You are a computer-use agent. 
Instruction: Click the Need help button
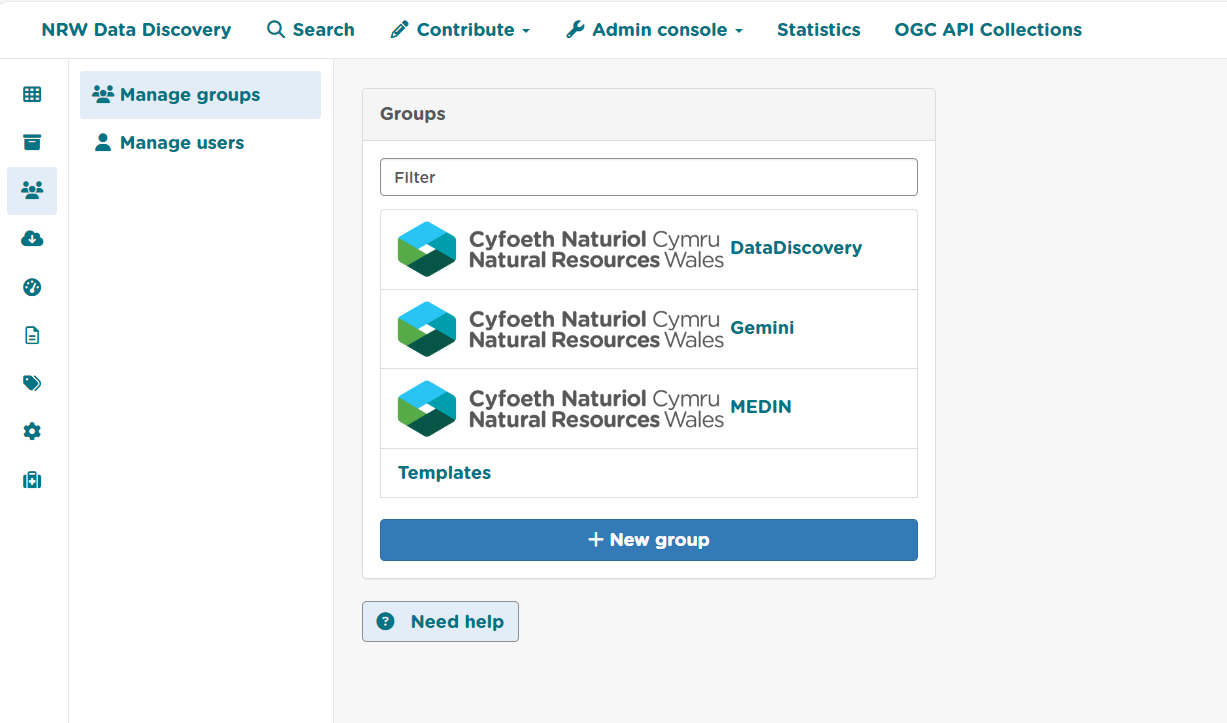(440, 622)
